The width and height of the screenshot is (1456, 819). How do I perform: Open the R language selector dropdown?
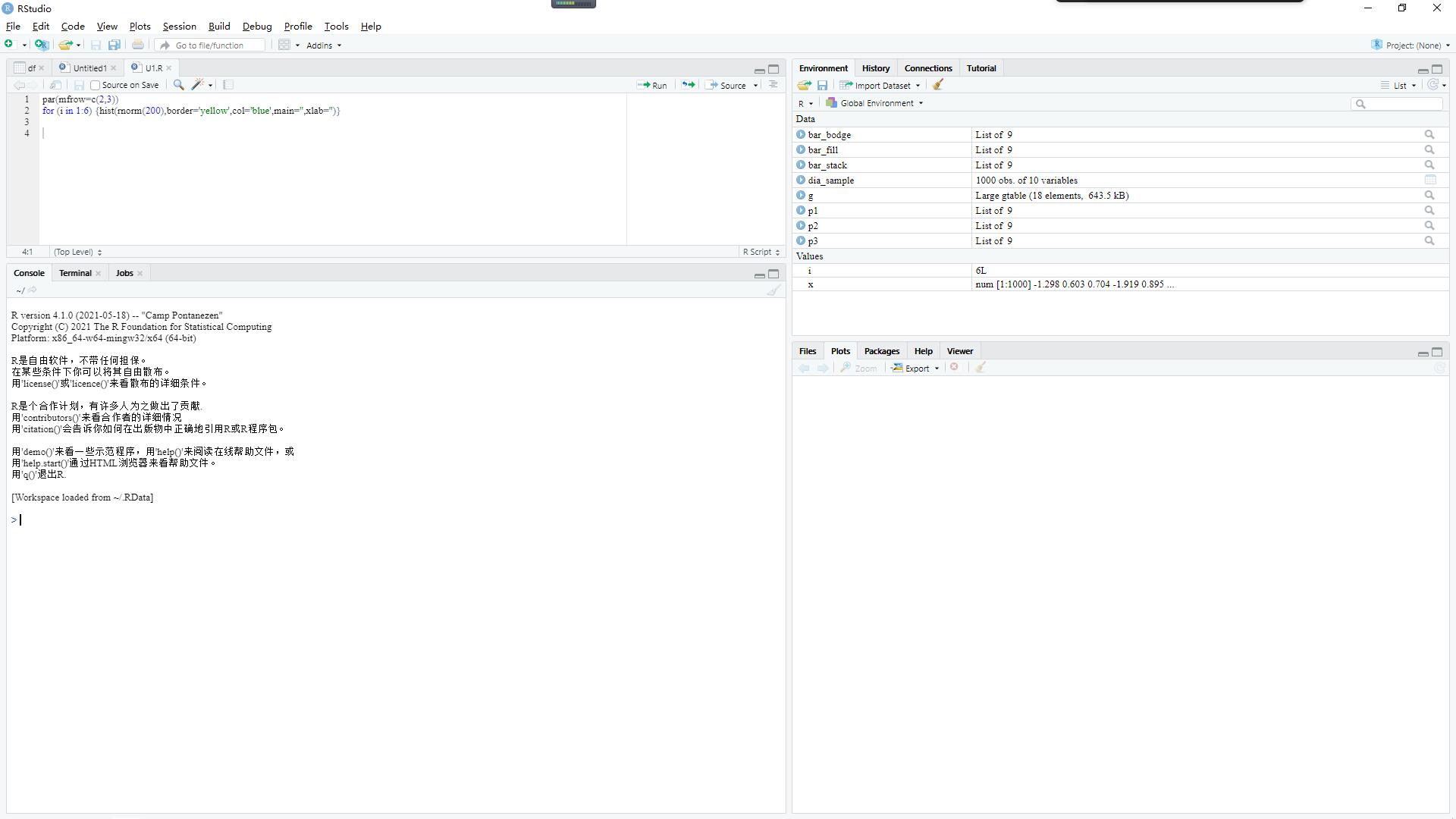[x=805, y=103]
